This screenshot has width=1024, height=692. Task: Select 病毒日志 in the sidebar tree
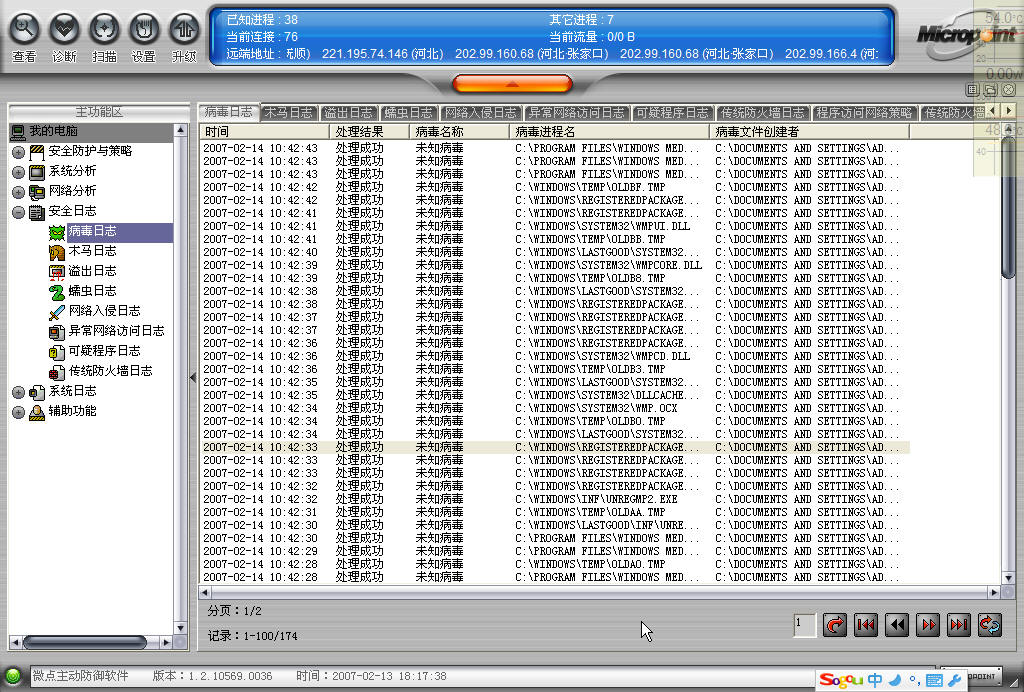coord(92,231)
